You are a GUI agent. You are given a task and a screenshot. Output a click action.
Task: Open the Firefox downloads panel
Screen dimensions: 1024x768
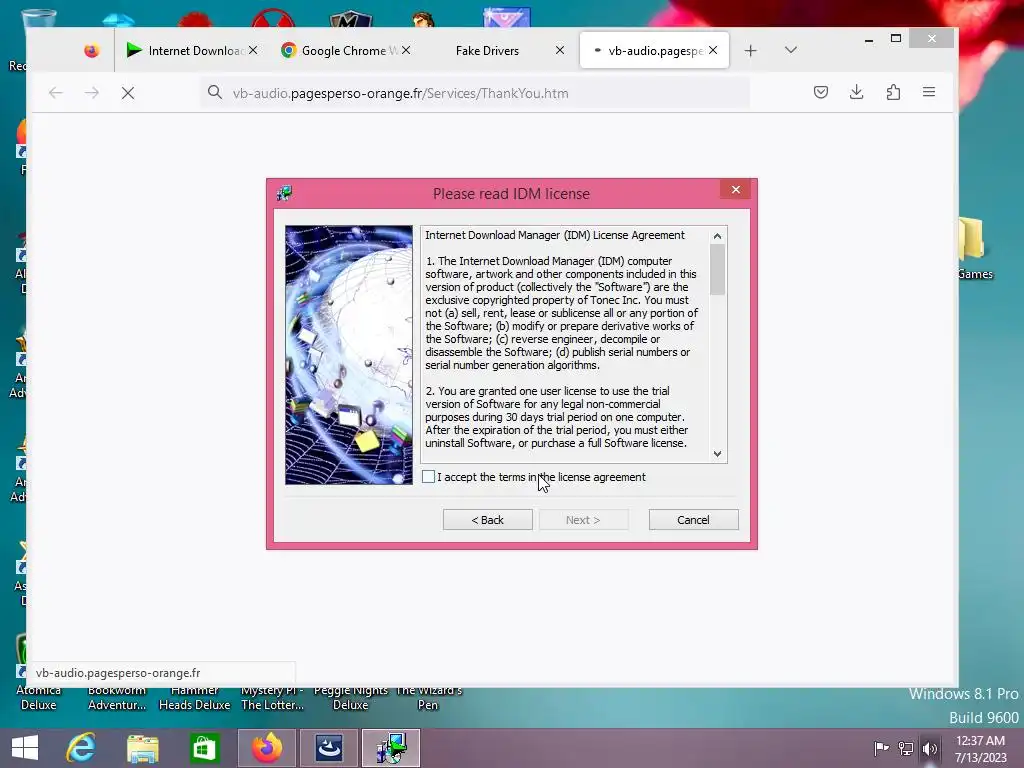click(857, 92)
